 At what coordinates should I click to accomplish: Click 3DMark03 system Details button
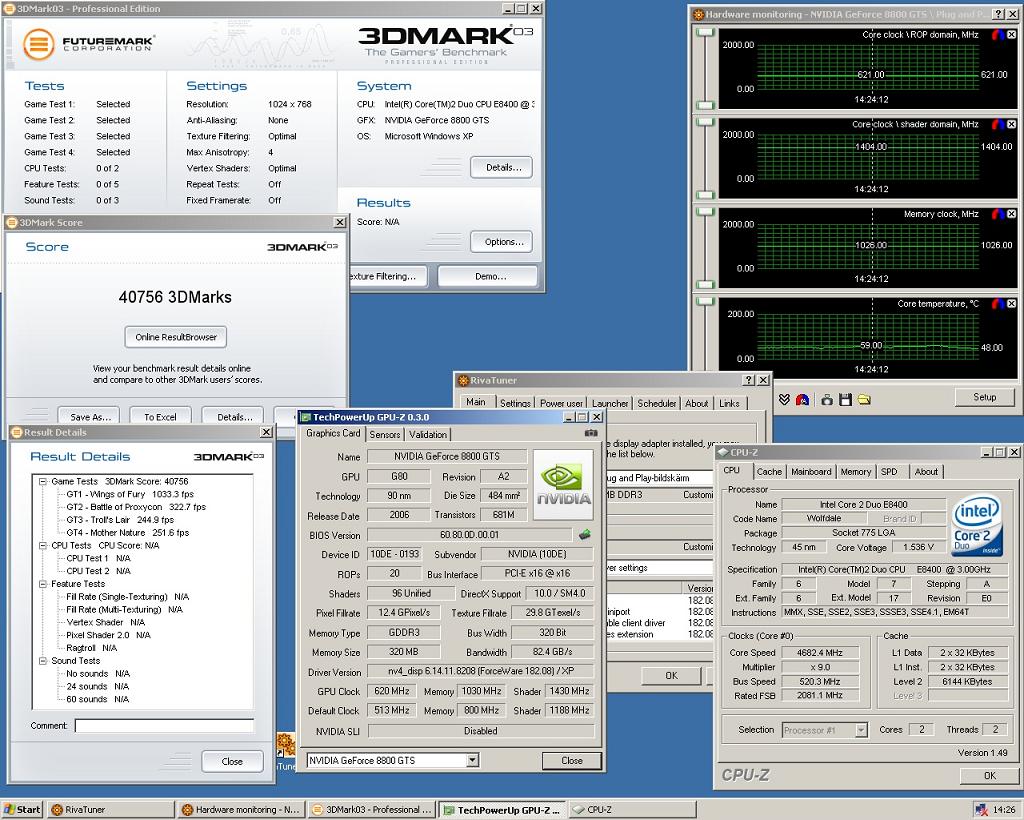pyautogui.click(x=502, y=167)
